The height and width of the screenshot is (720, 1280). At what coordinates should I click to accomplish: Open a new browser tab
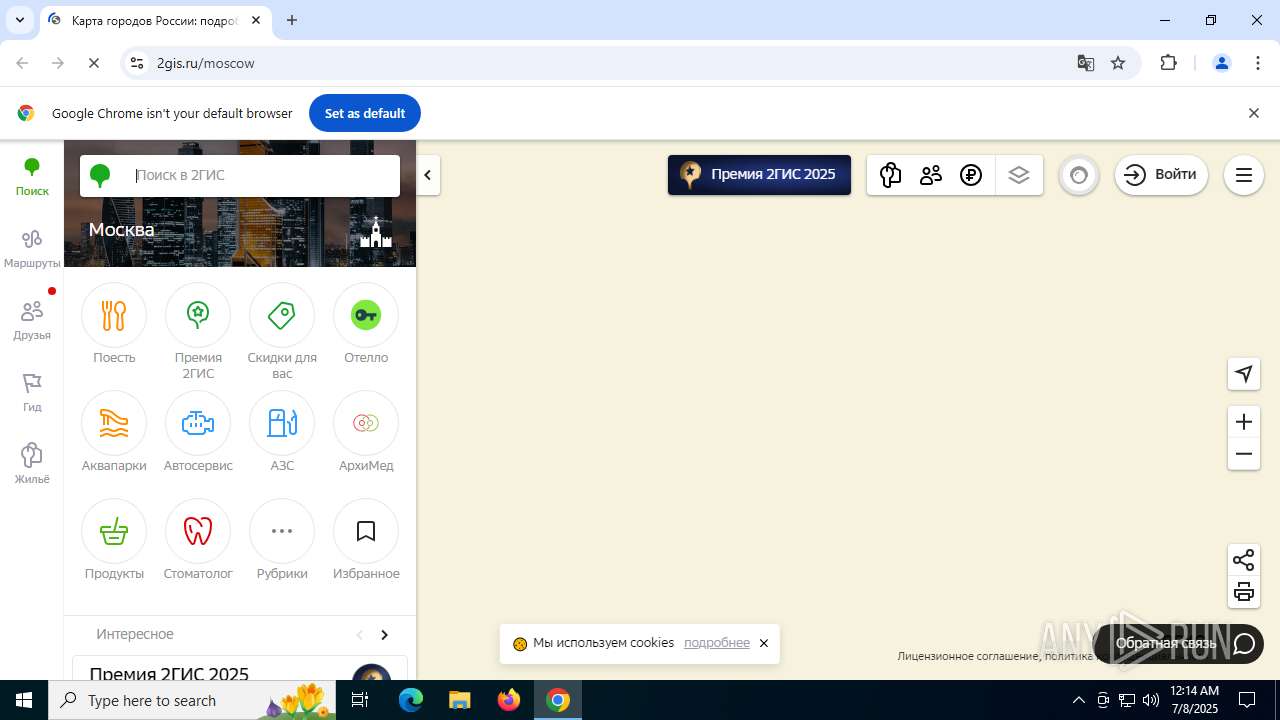[x=292, y=20]
